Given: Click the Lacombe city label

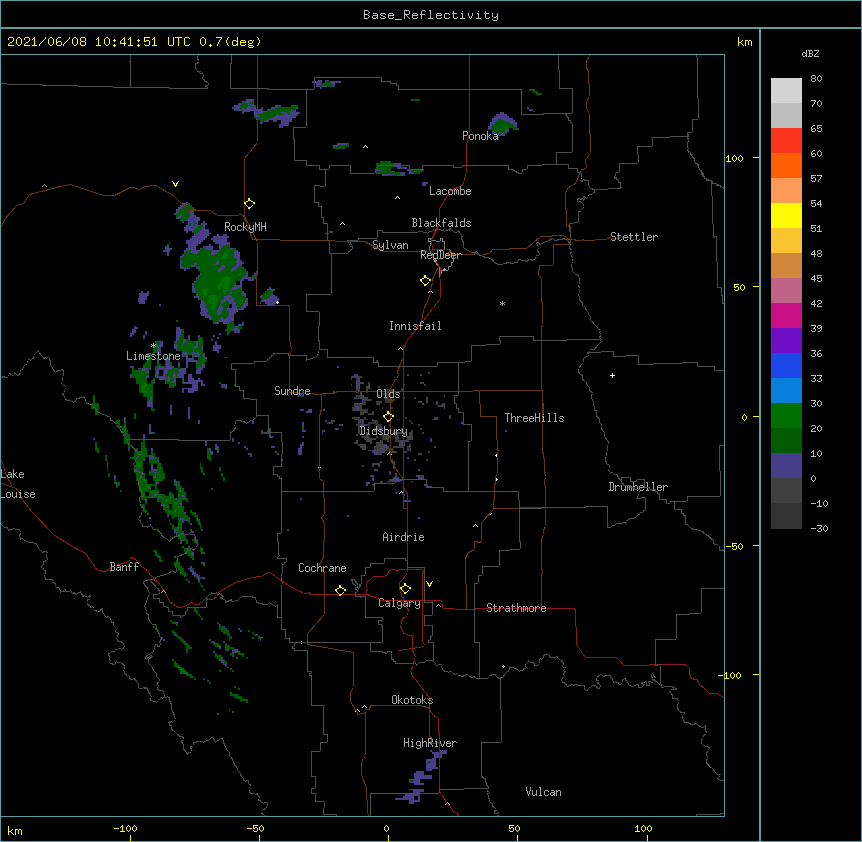Looking at the screenshot, I should point(450,191).
